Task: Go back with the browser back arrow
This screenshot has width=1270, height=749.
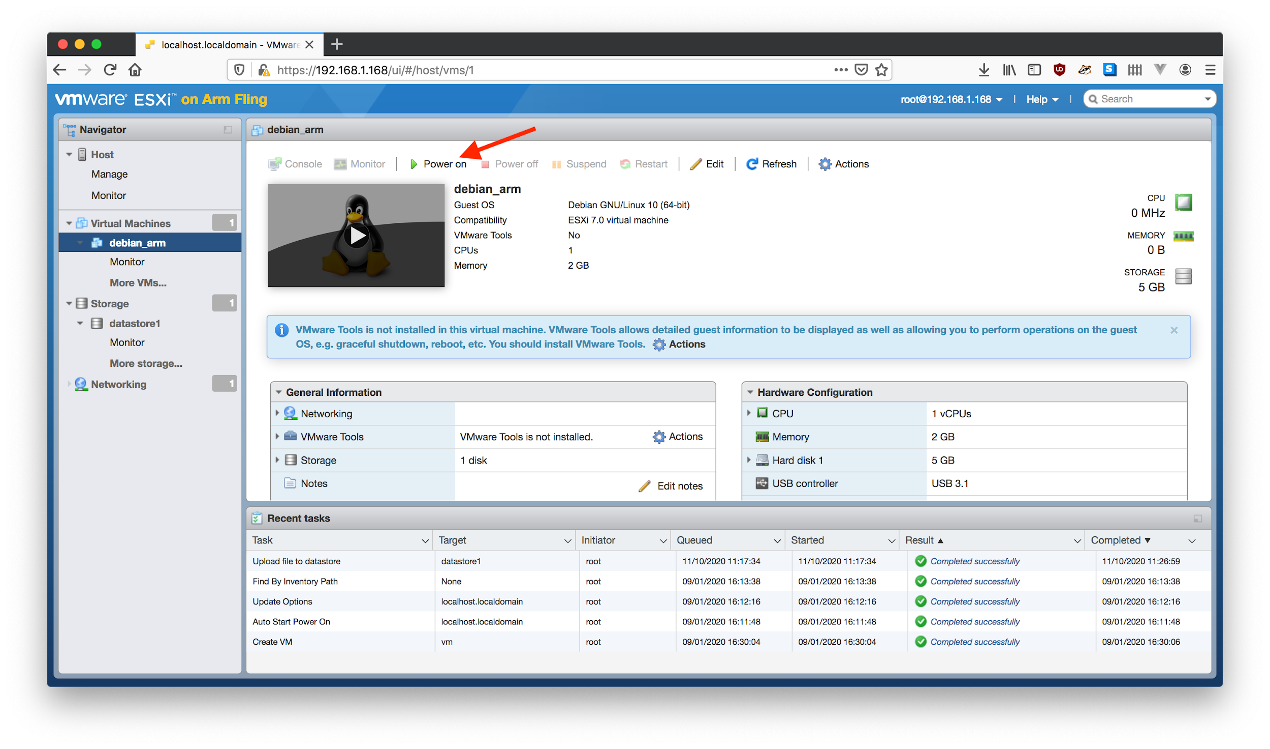Action: tap(60, 70)
